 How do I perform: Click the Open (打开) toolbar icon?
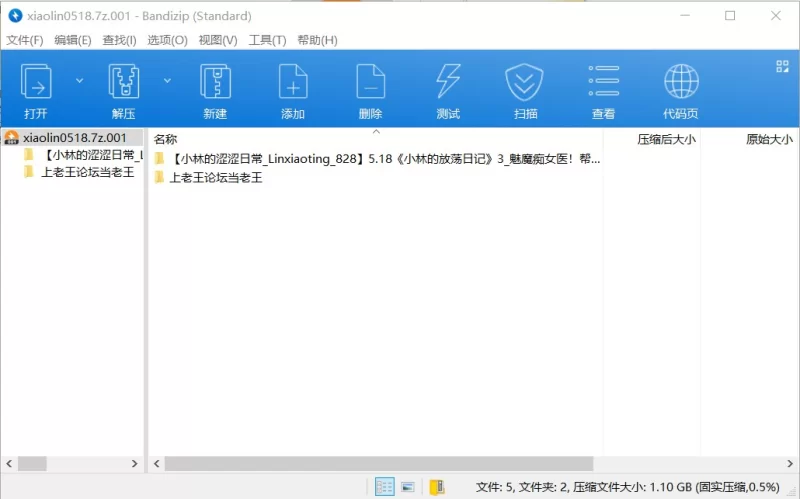36,82
